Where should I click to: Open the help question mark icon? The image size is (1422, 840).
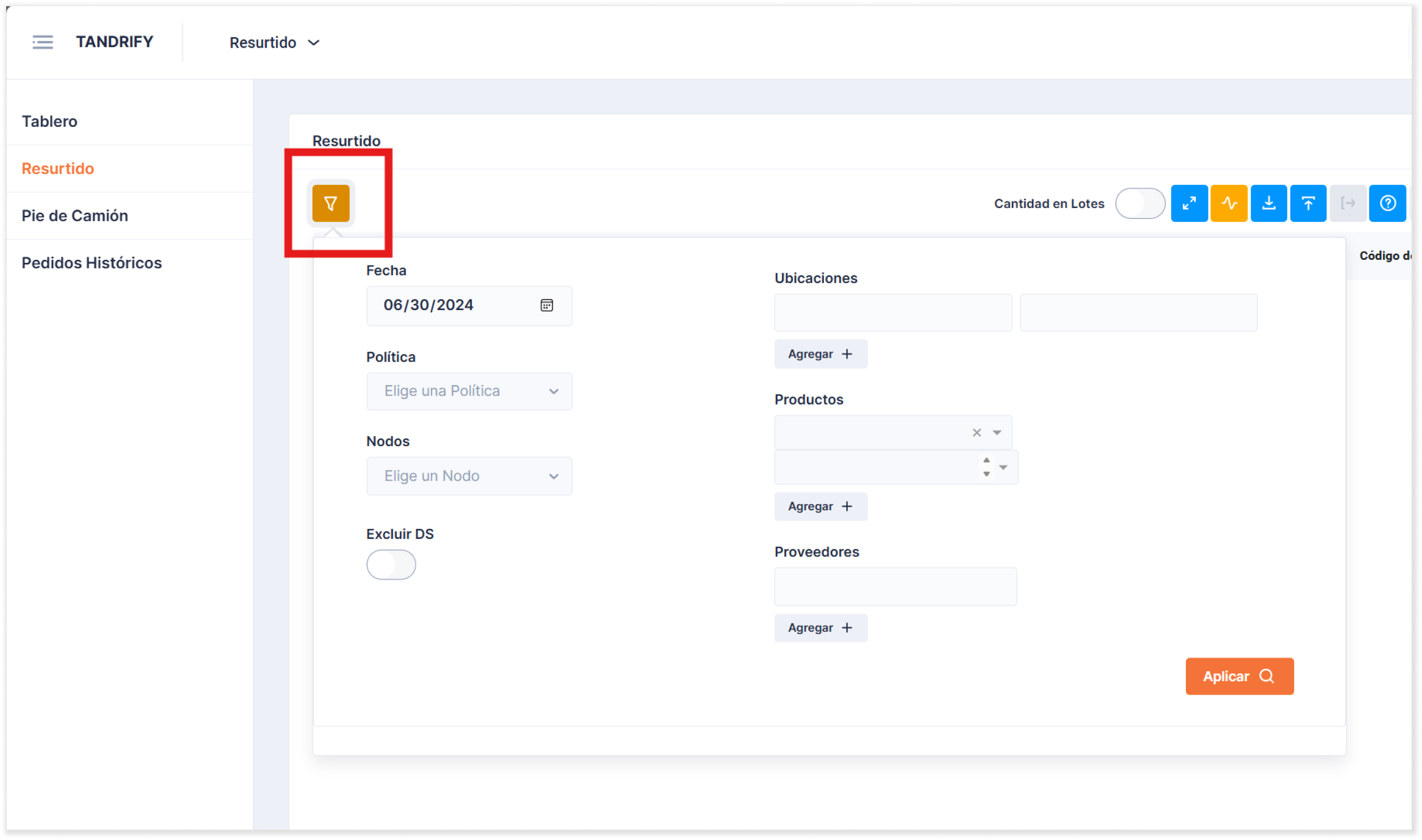(1387, 203)
